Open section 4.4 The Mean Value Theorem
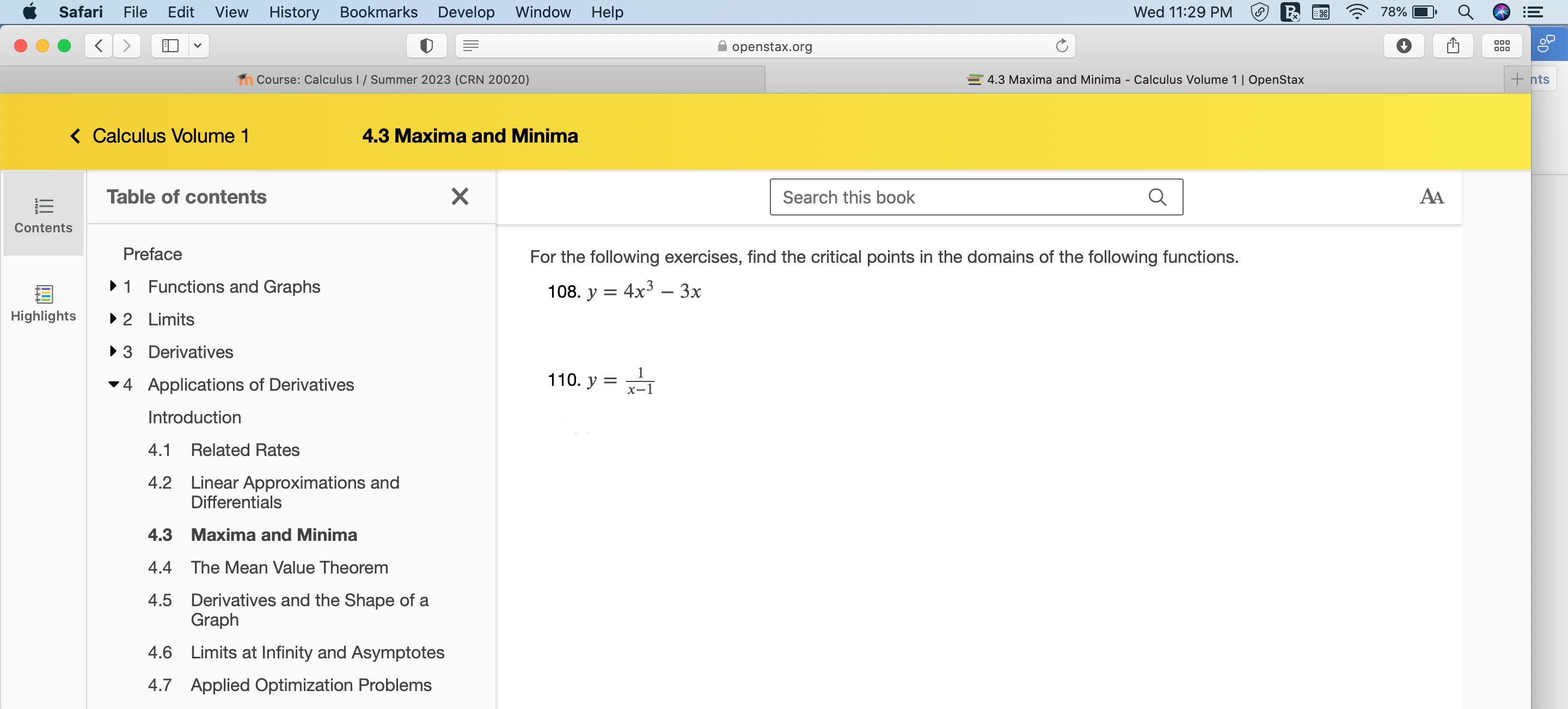 [289, 567]
